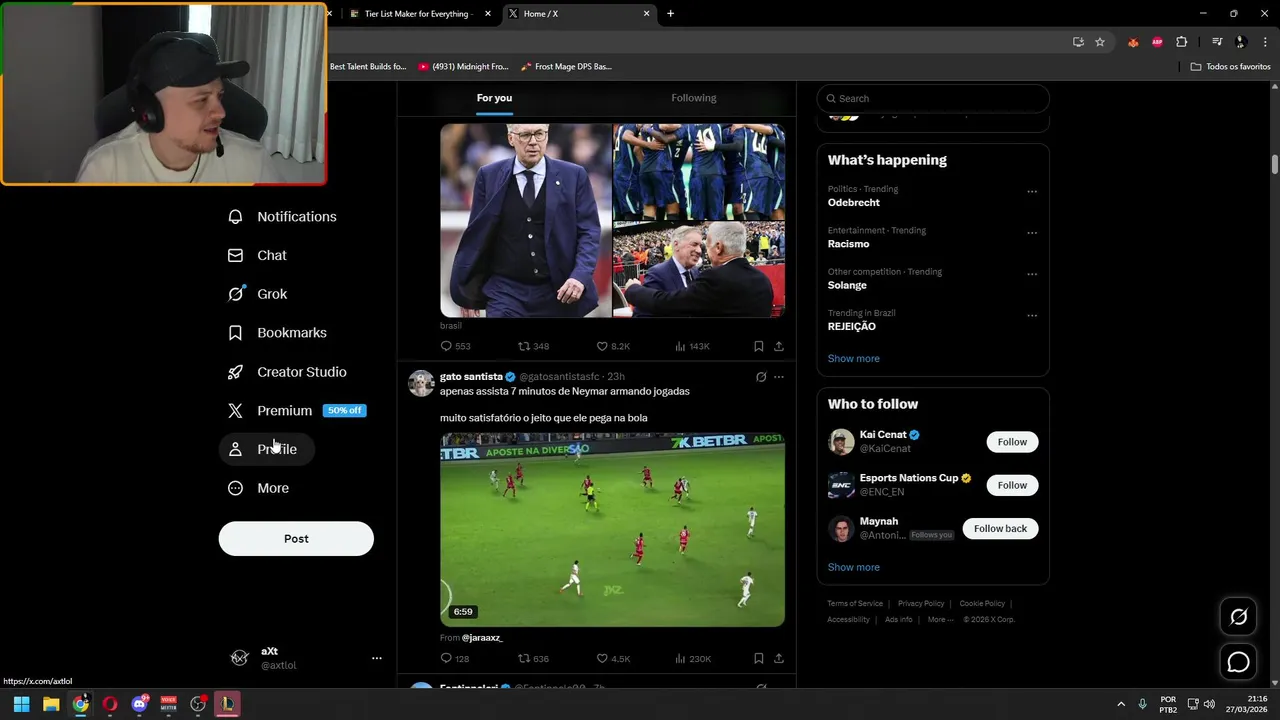Open account options for aXt

[377, 658]
